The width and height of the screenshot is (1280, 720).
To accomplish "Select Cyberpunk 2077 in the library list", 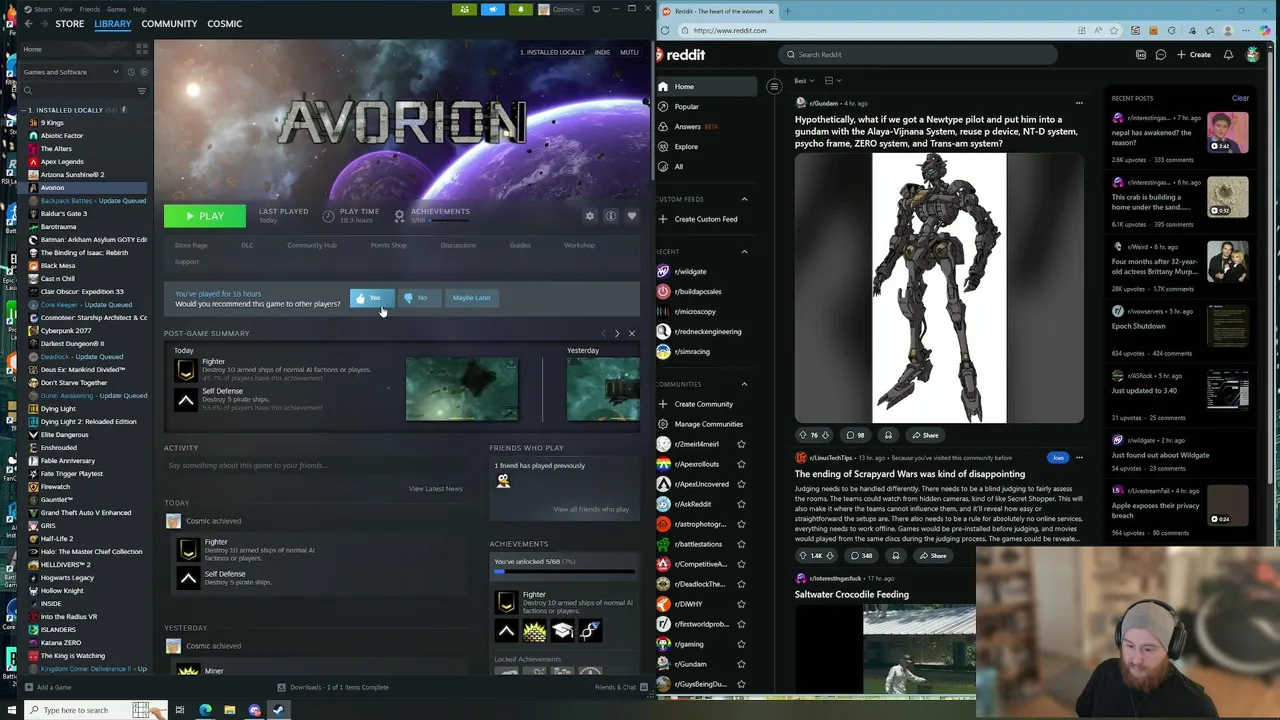I will (66, 330).
